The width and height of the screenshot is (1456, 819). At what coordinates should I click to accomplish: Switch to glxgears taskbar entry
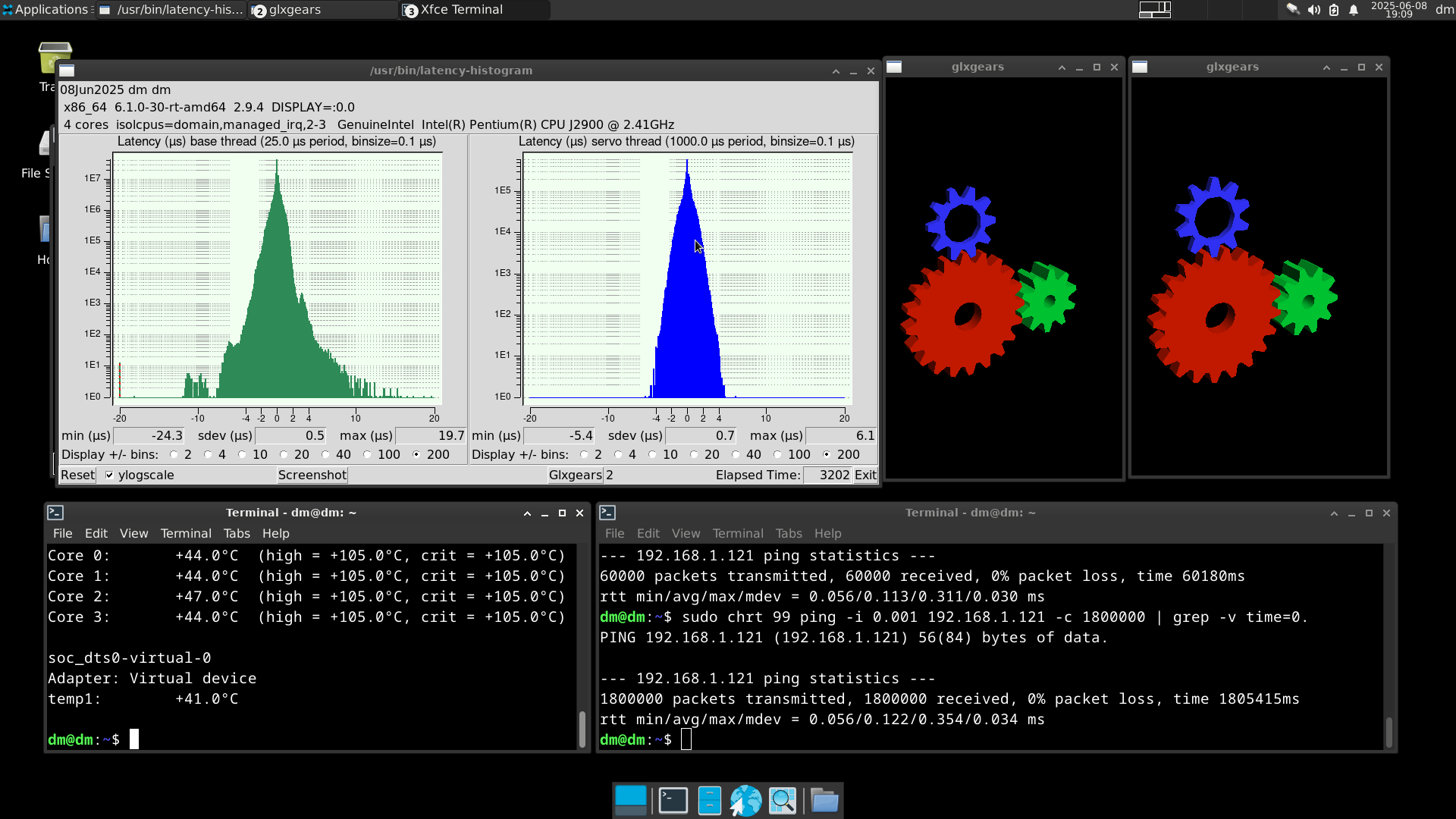[322, 10]
